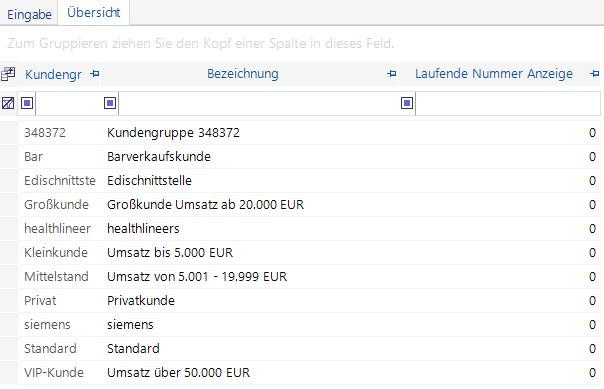Image resolution: width=604 pixels, height=389 pixels.
Task: Pin the Kundengr column
Action: [94, 74]
